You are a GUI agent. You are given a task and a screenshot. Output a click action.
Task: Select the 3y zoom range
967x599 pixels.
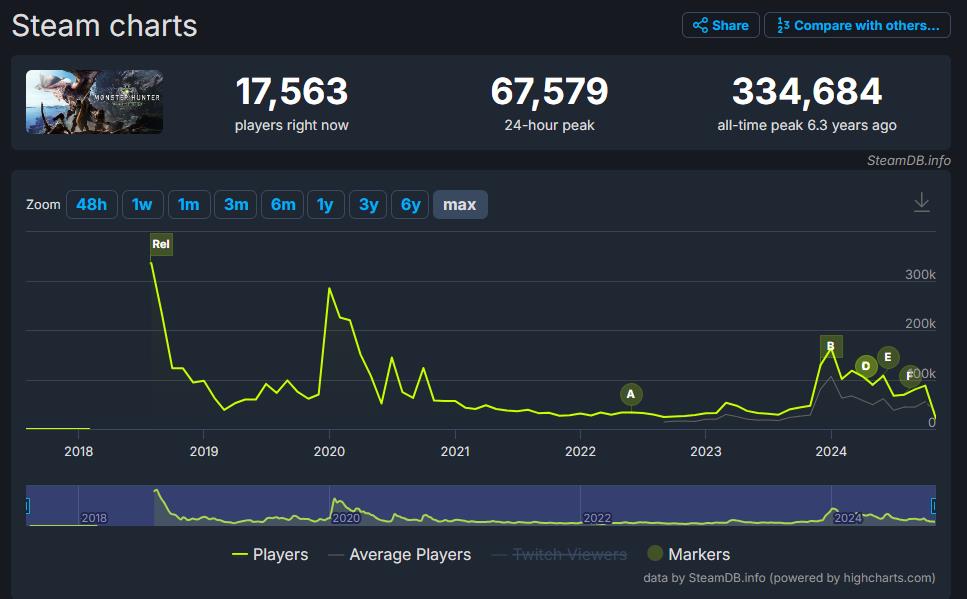(x=369, y=205)
